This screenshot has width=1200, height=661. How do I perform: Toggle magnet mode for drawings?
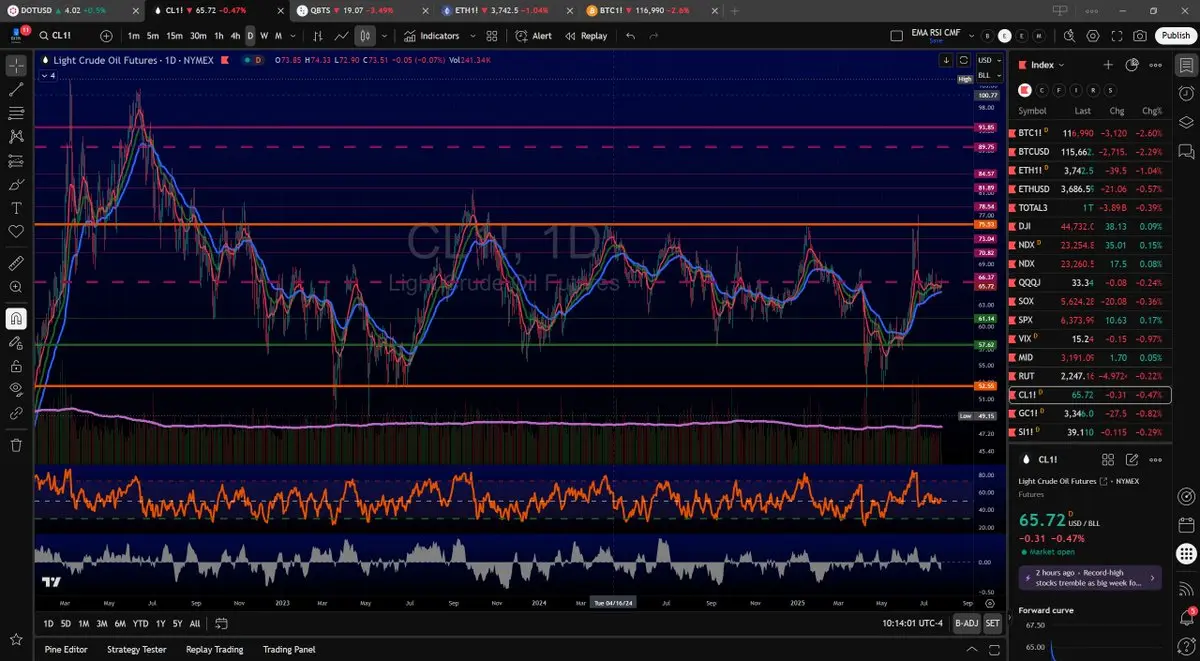pyautogui.click(x=16, y=319)
